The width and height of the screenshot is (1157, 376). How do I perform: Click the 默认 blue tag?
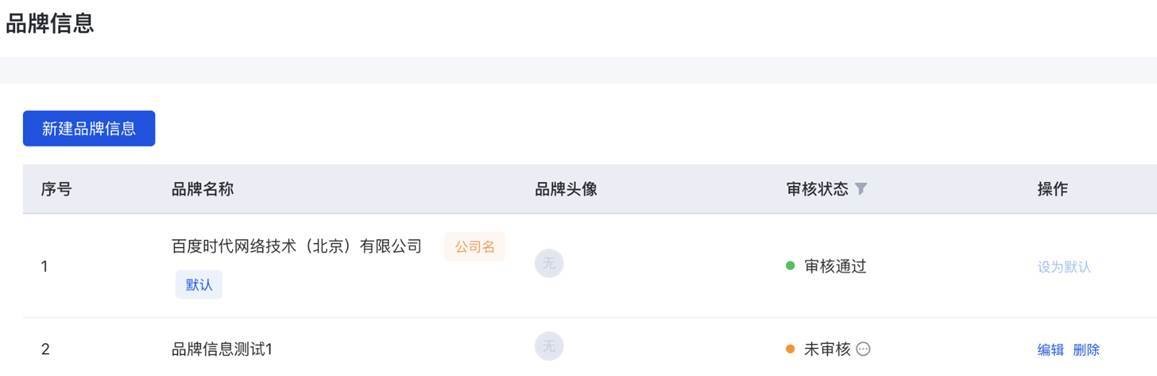tap(198, 285)
